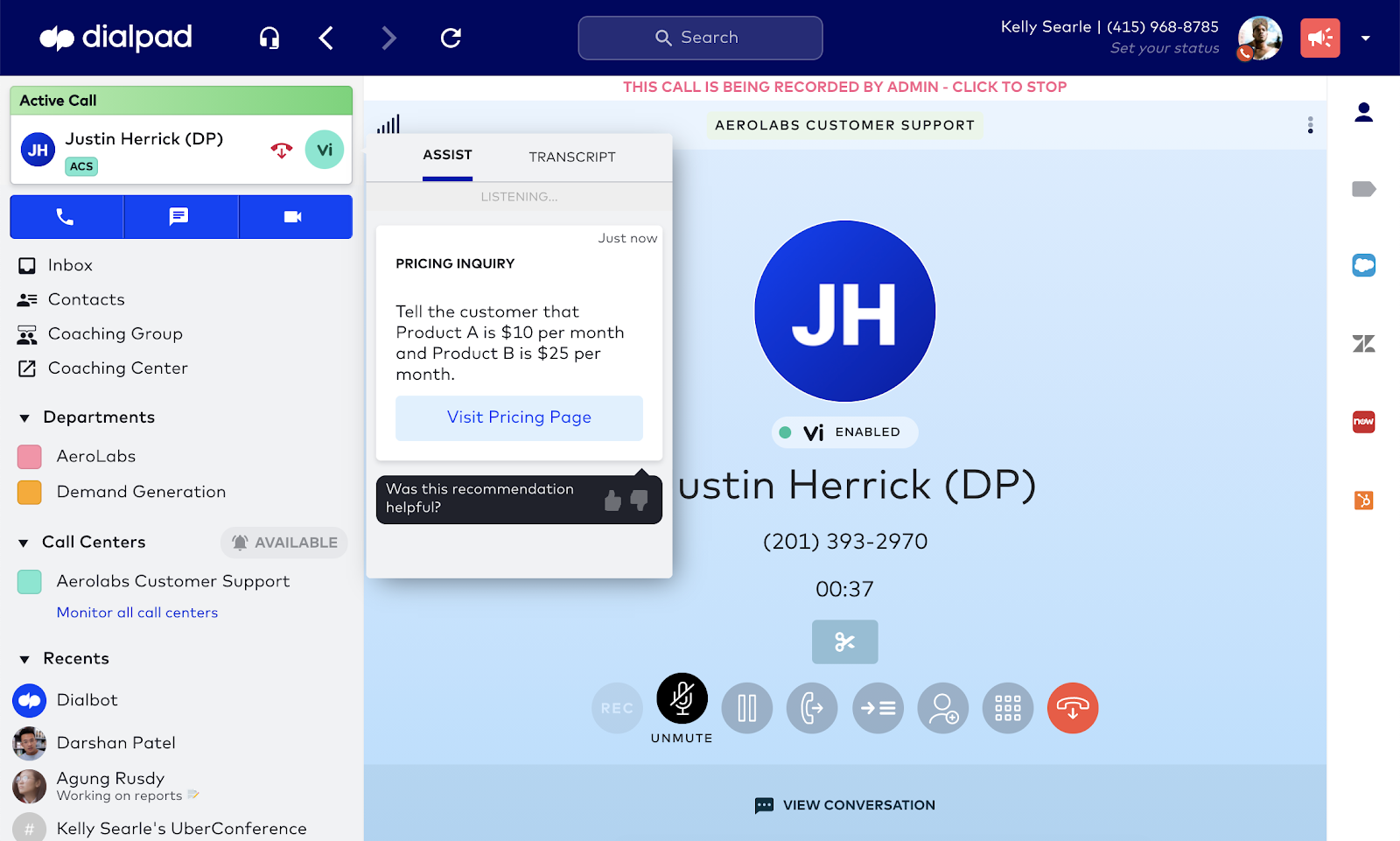Open the three-dot call options menu
The width and height of the screenshot is (1400, 841).
(x=1310, y=125)
